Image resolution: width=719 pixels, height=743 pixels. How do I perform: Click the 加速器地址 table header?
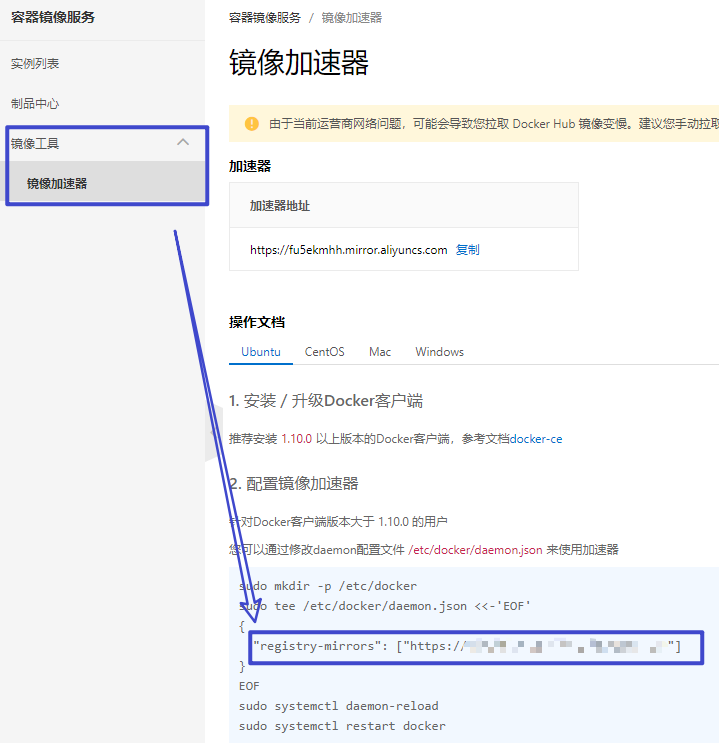[x=280, y=205]
